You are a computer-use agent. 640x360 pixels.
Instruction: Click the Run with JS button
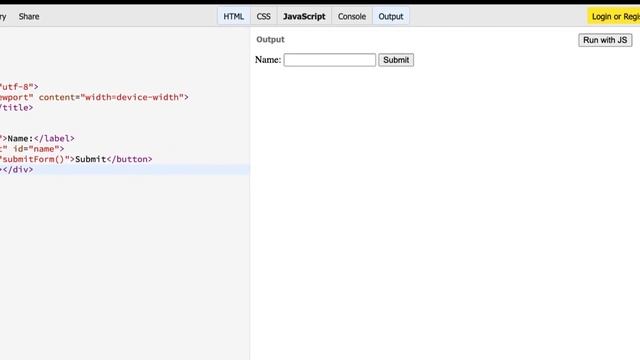click(605, 40)
